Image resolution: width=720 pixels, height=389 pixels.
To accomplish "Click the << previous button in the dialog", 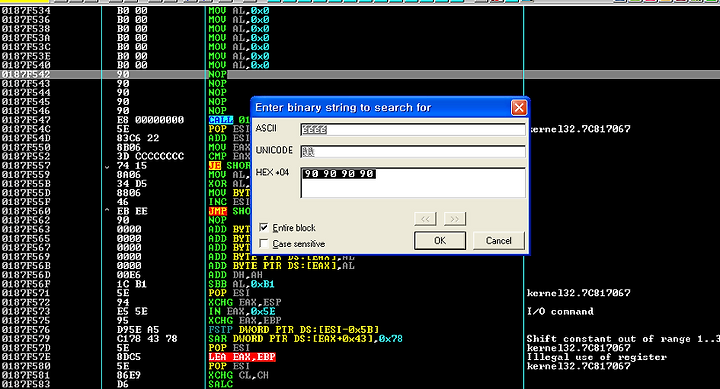I will [425, 219].
